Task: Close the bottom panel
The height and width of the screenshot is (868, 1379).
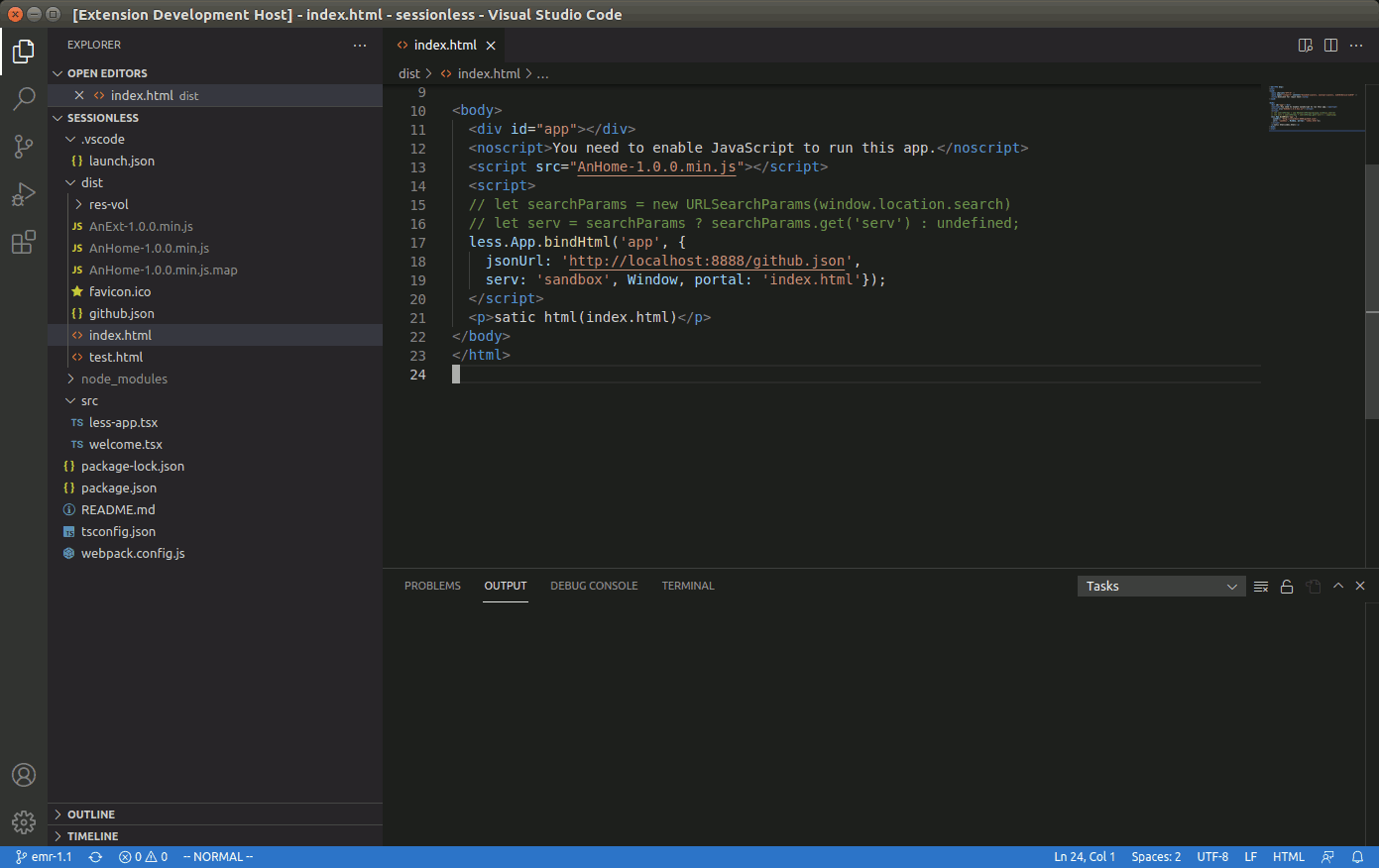Action: click(1360, 586)
